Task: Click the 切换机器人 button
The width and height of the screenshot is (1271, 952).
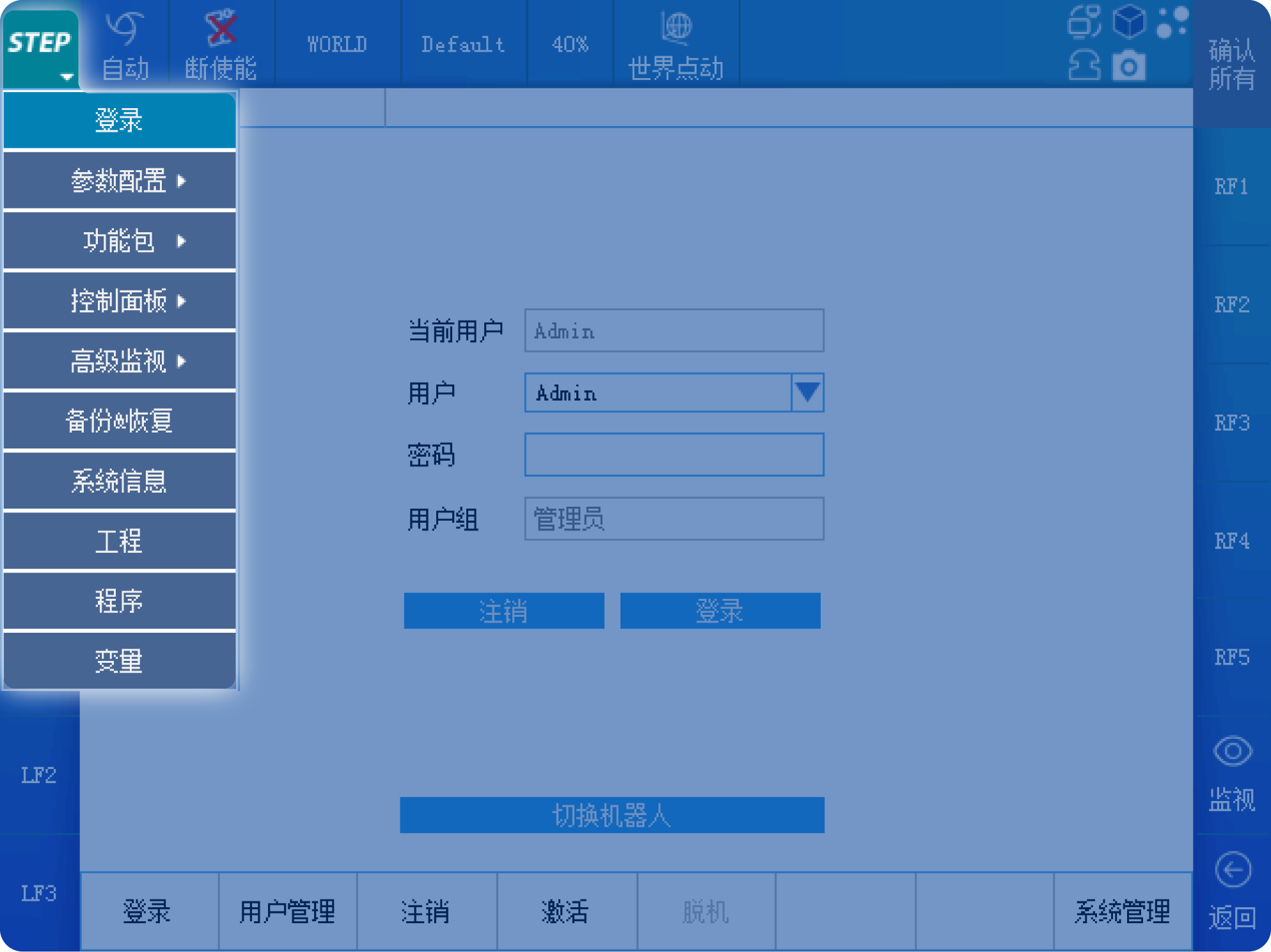Action: point(612,815)
